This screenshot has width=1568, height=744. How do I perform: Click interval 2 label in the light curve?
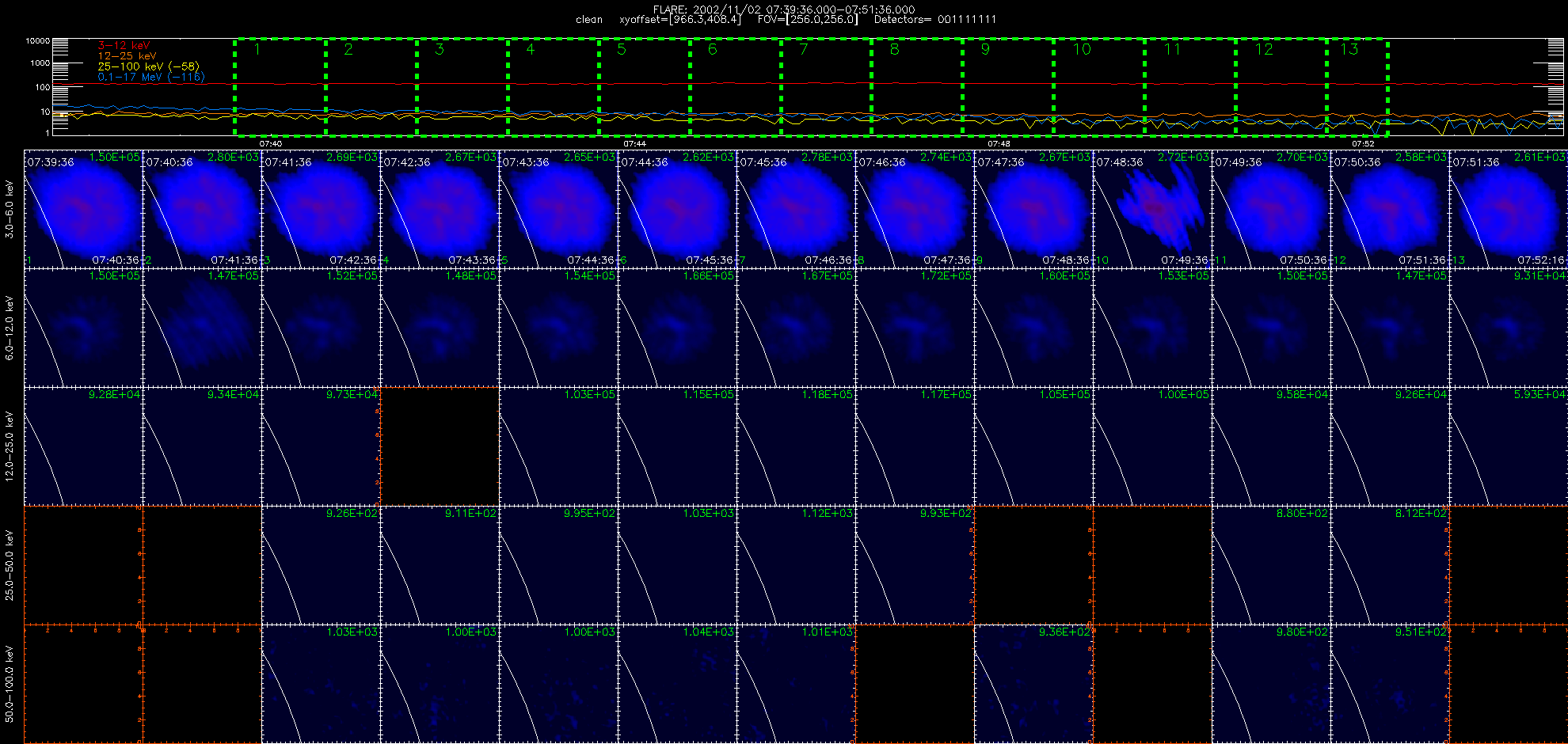[x=348, y=50]
